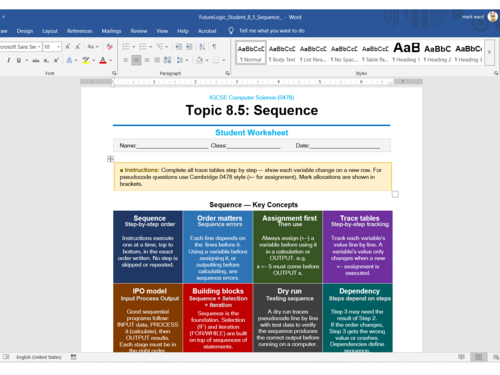500x375 pixels.
Task: Switch to Read Mode view icon
Action: point(461,357)
